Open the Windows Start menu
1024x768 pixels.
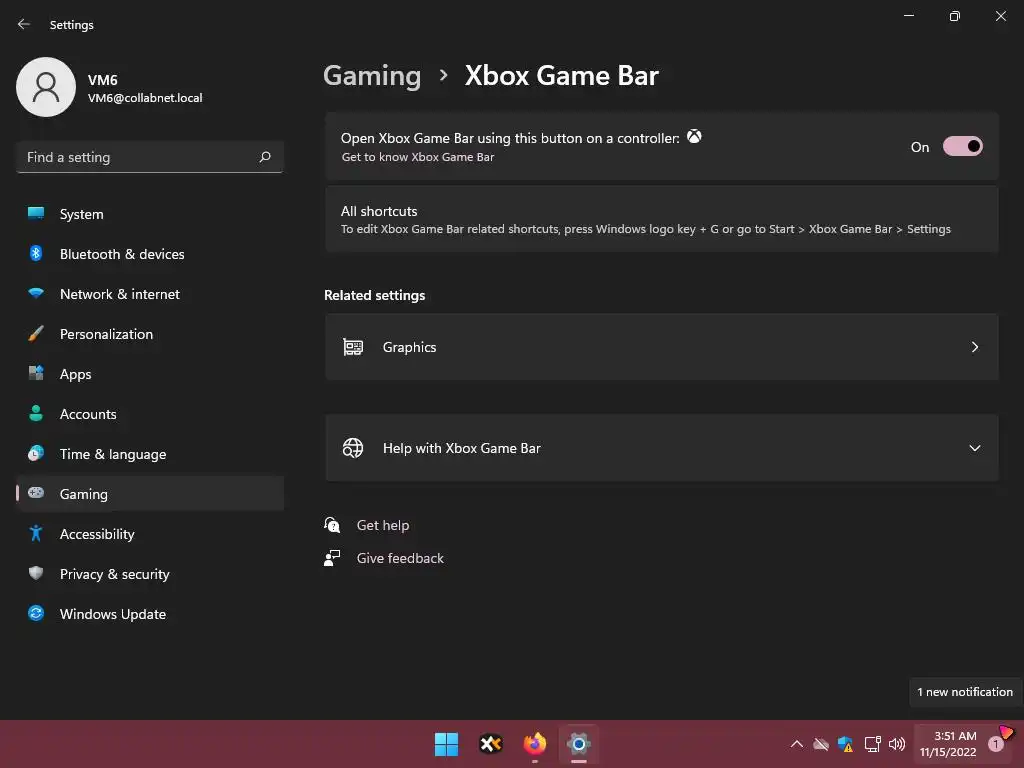coord(447,744)
